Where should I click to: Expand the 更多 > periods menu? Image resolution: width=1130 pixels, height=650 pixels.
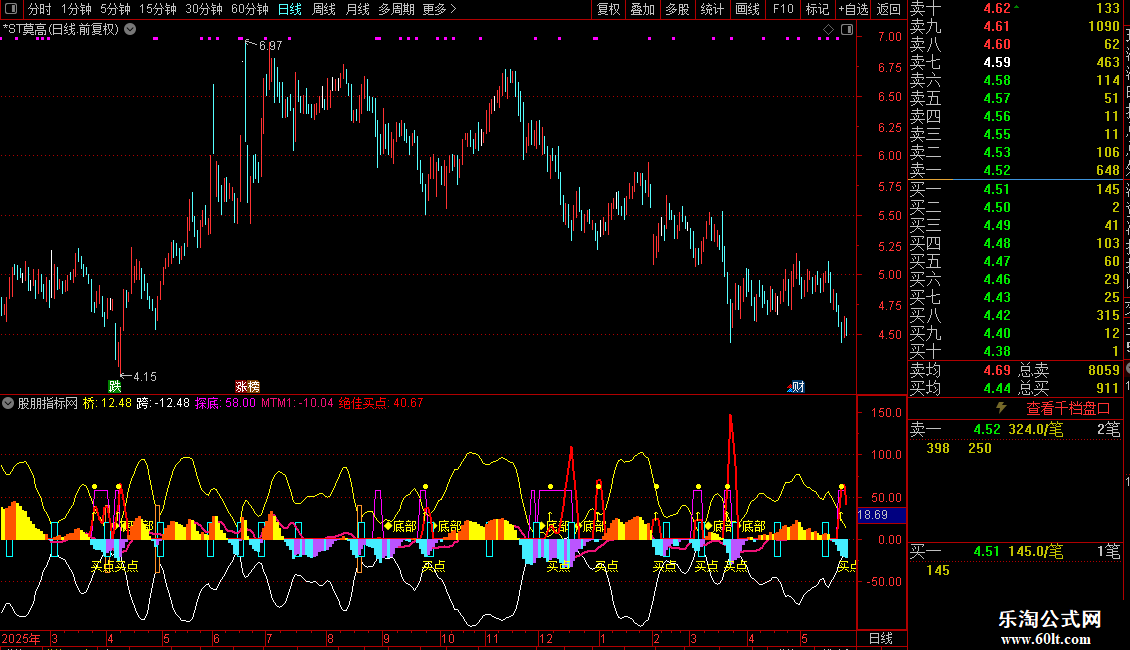pos(440,9)
